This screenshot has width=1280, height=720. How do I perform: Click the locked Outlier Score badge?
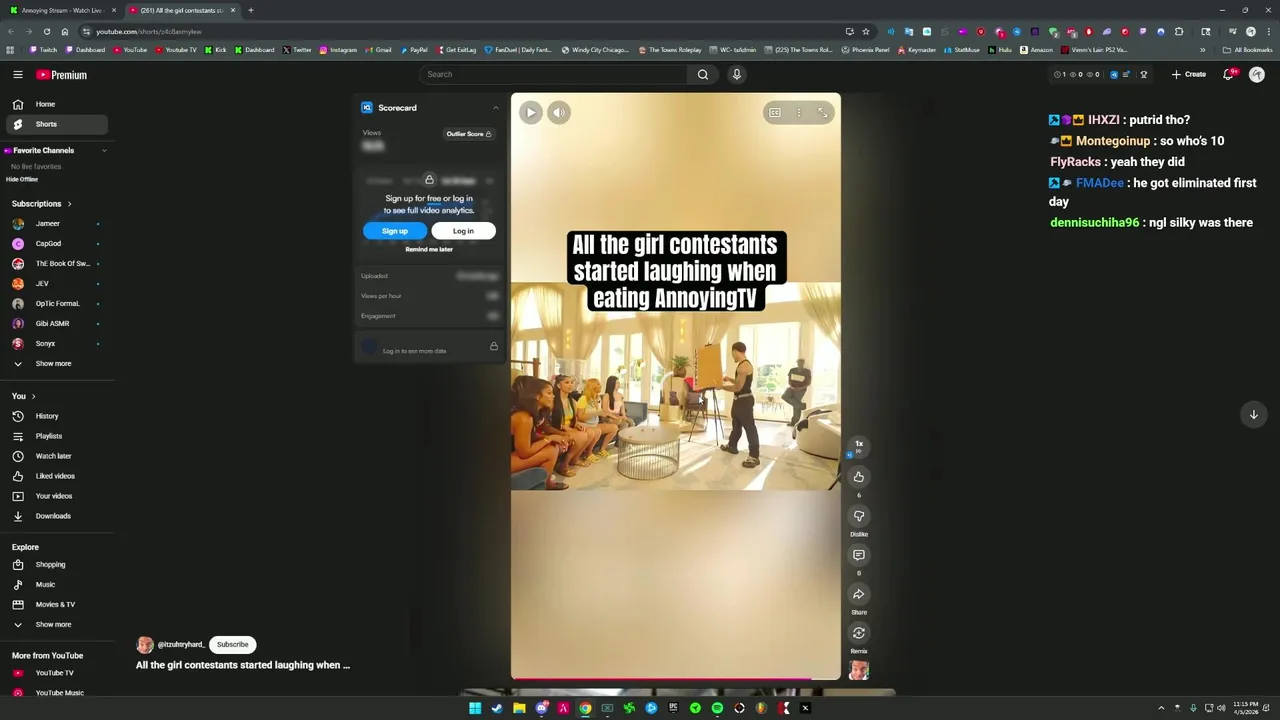(x=468, y=134)
